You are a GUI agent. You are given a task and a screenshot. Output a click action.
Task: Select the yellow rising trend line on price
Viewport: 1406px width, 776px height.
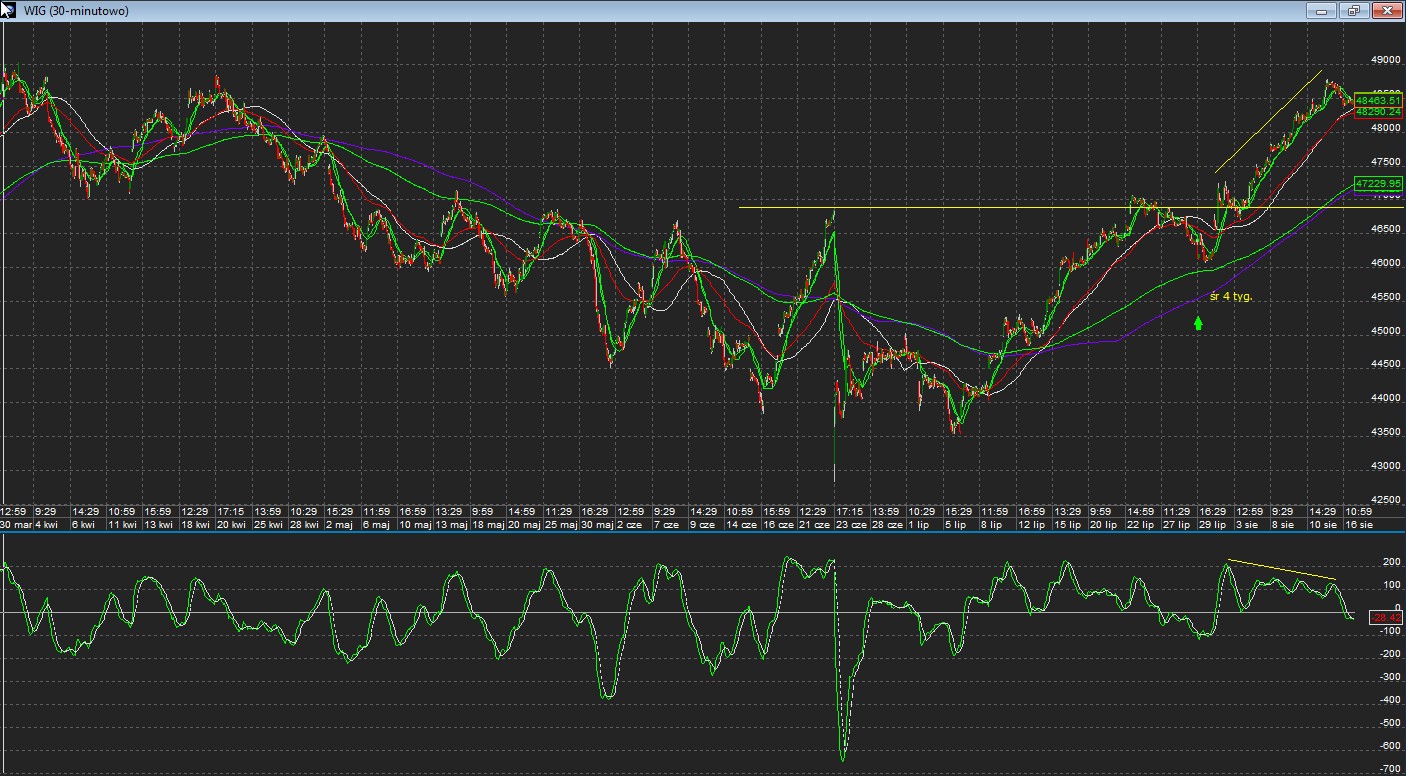[1268, 122]
